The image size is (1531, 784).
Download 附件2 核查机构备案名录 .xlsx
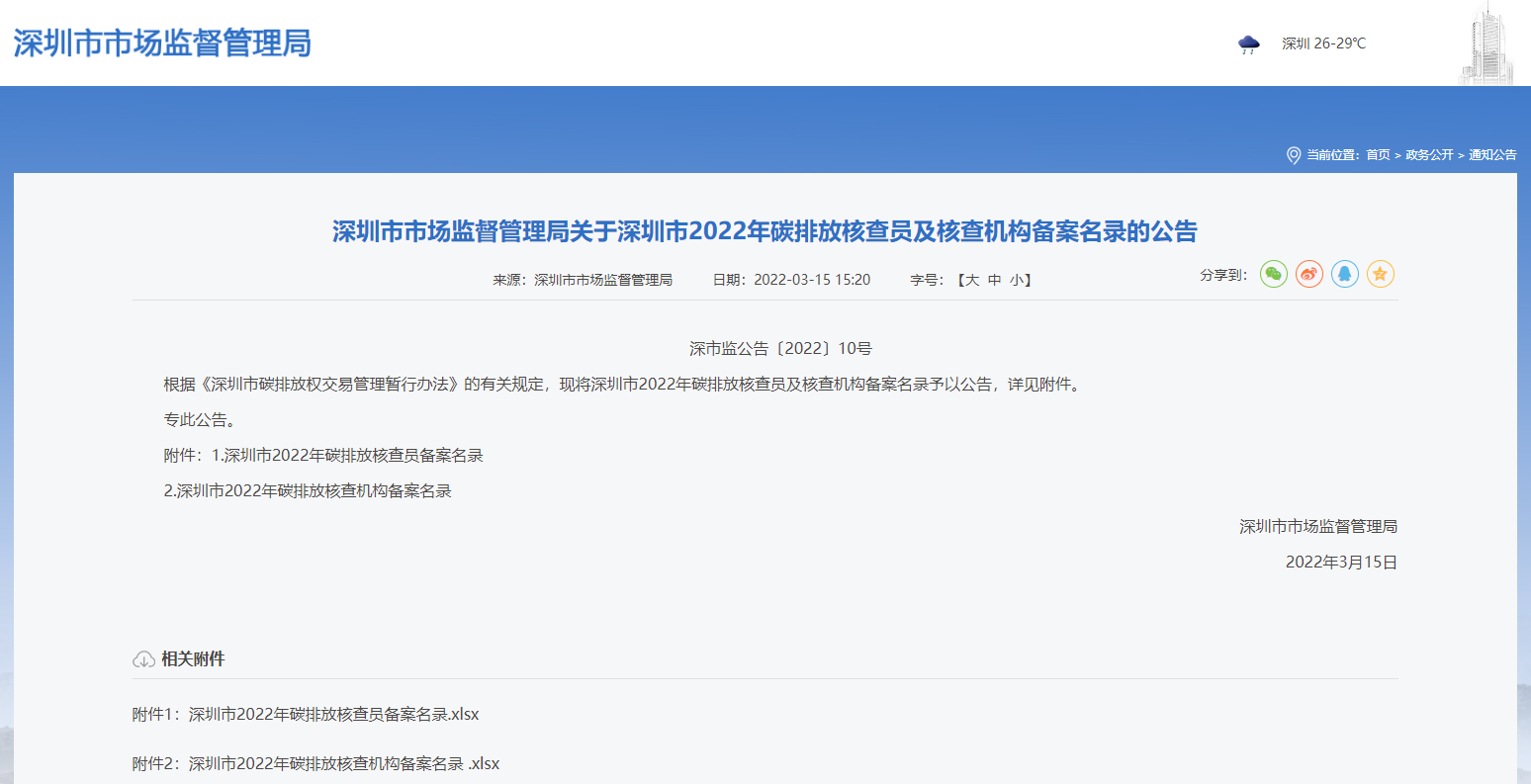click(316, 763)
